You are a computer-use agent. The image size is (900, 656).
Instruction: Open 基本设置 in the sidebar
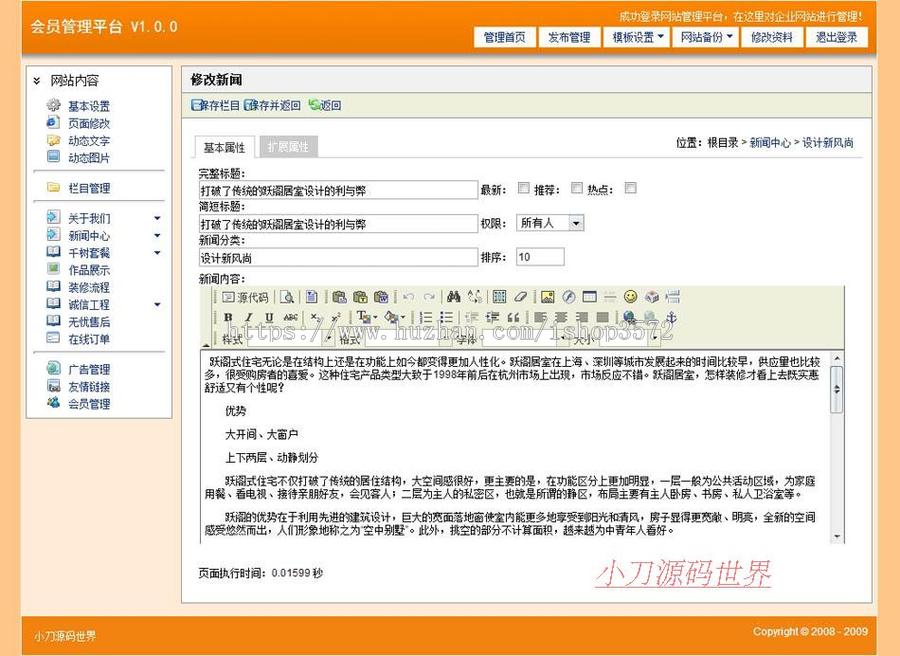coord(89,106)
